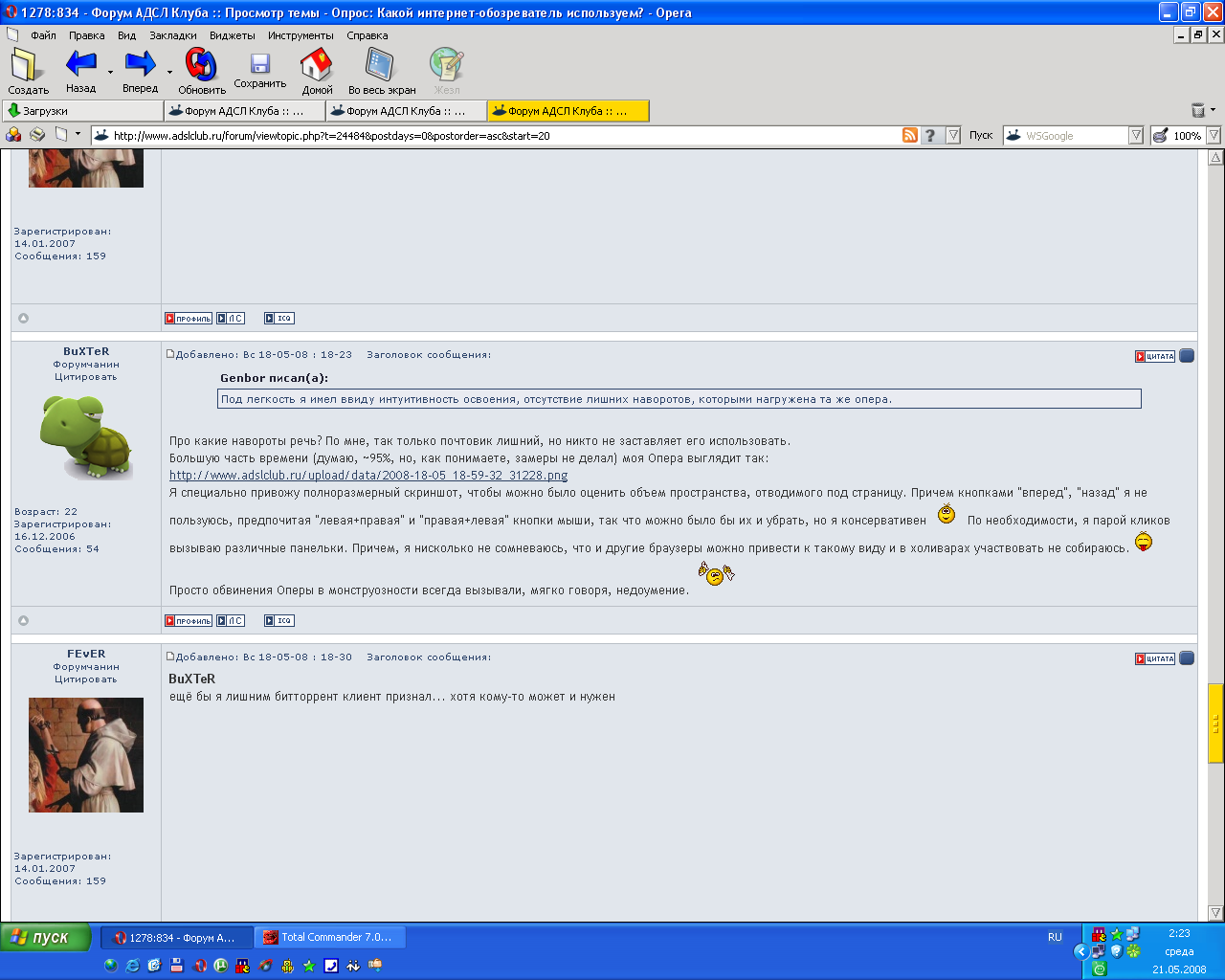
Task: Click the red Opera quick launch icon
Action: click(199, 966)
